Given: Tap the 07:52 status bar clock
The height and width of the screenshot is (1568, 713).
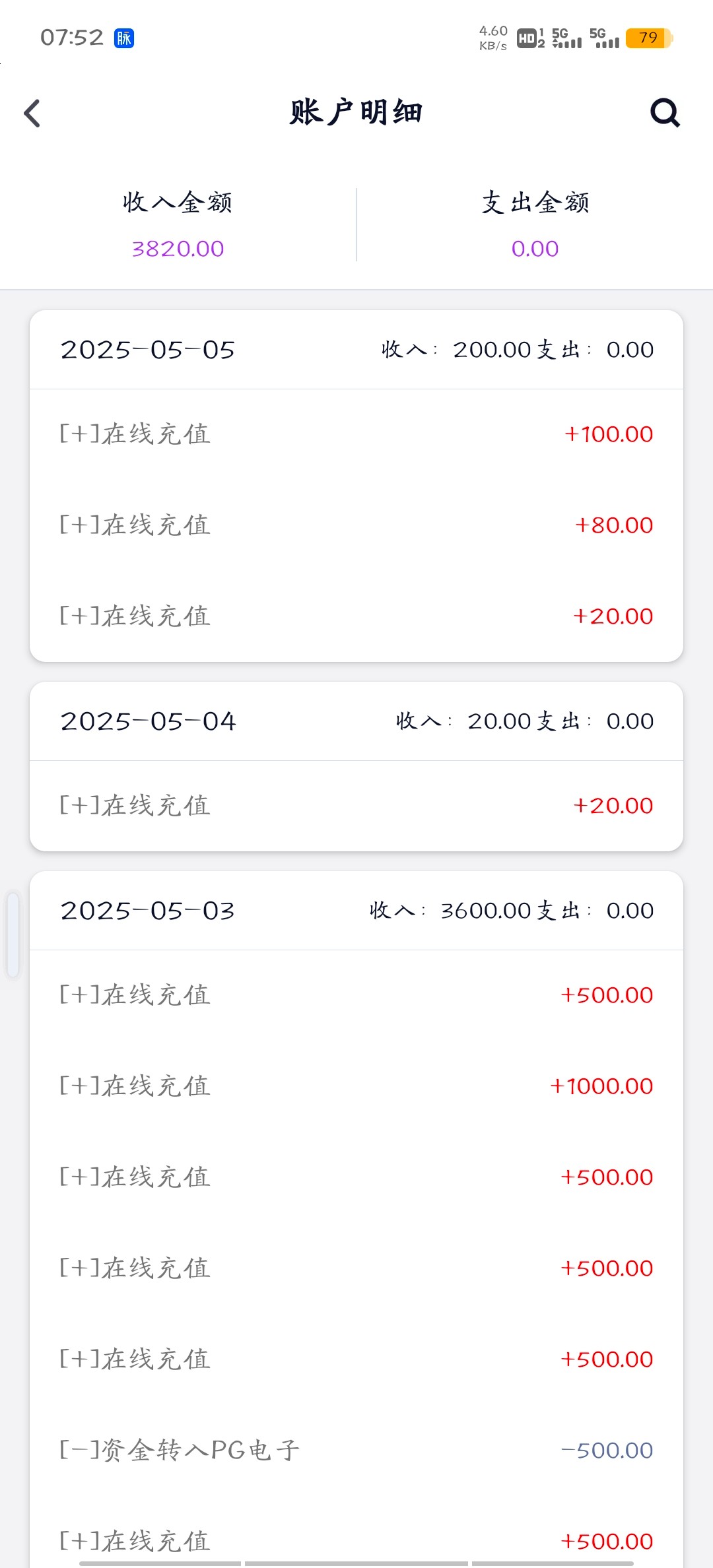Looking at the screenshot, I should (x=72, y=38).
